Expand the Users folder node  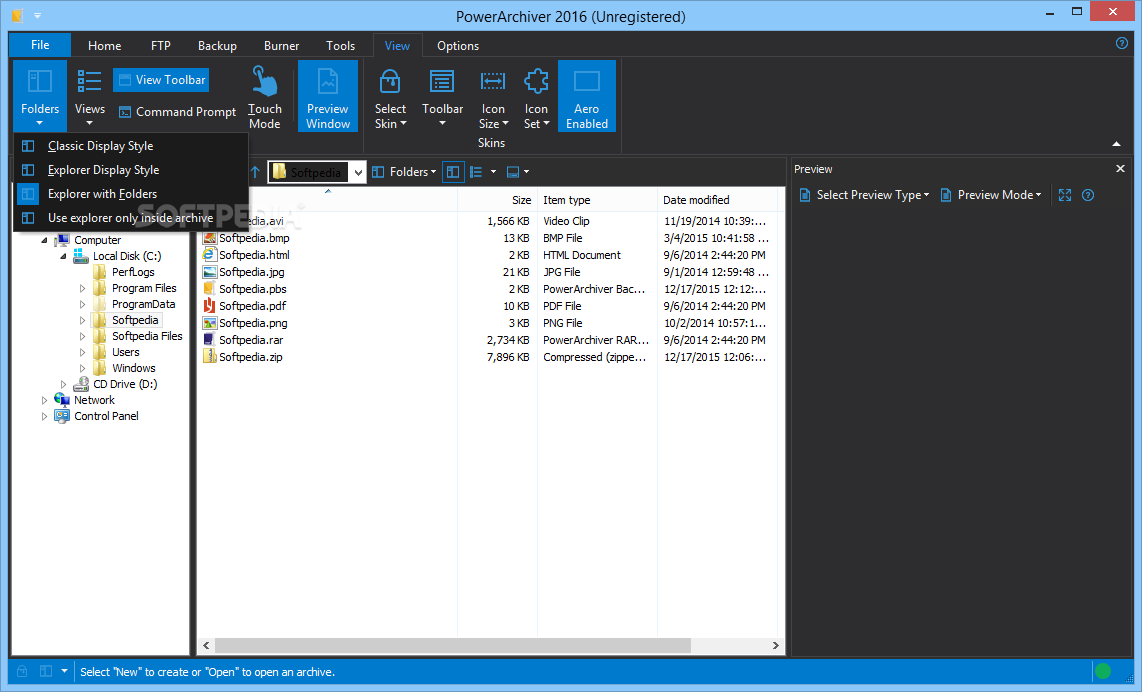[82, 353]
